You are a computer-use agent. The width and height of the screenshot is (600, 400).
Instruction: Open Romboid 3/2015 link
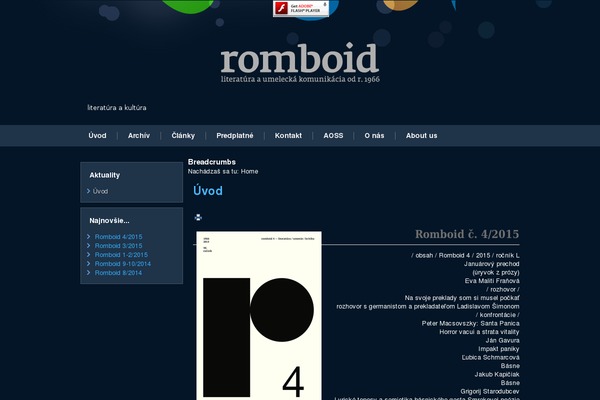(118, 246)
